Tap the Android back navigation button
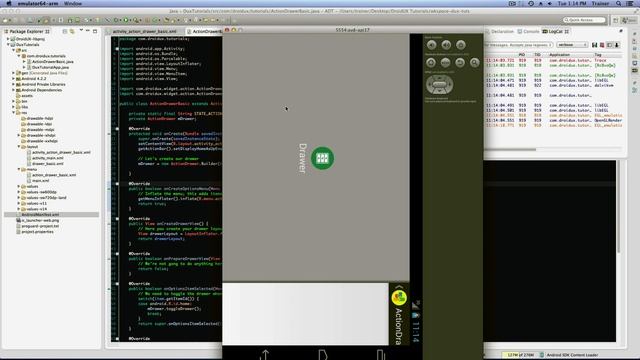The height and width of the screenshot is (360, 640). pos(264,355)
